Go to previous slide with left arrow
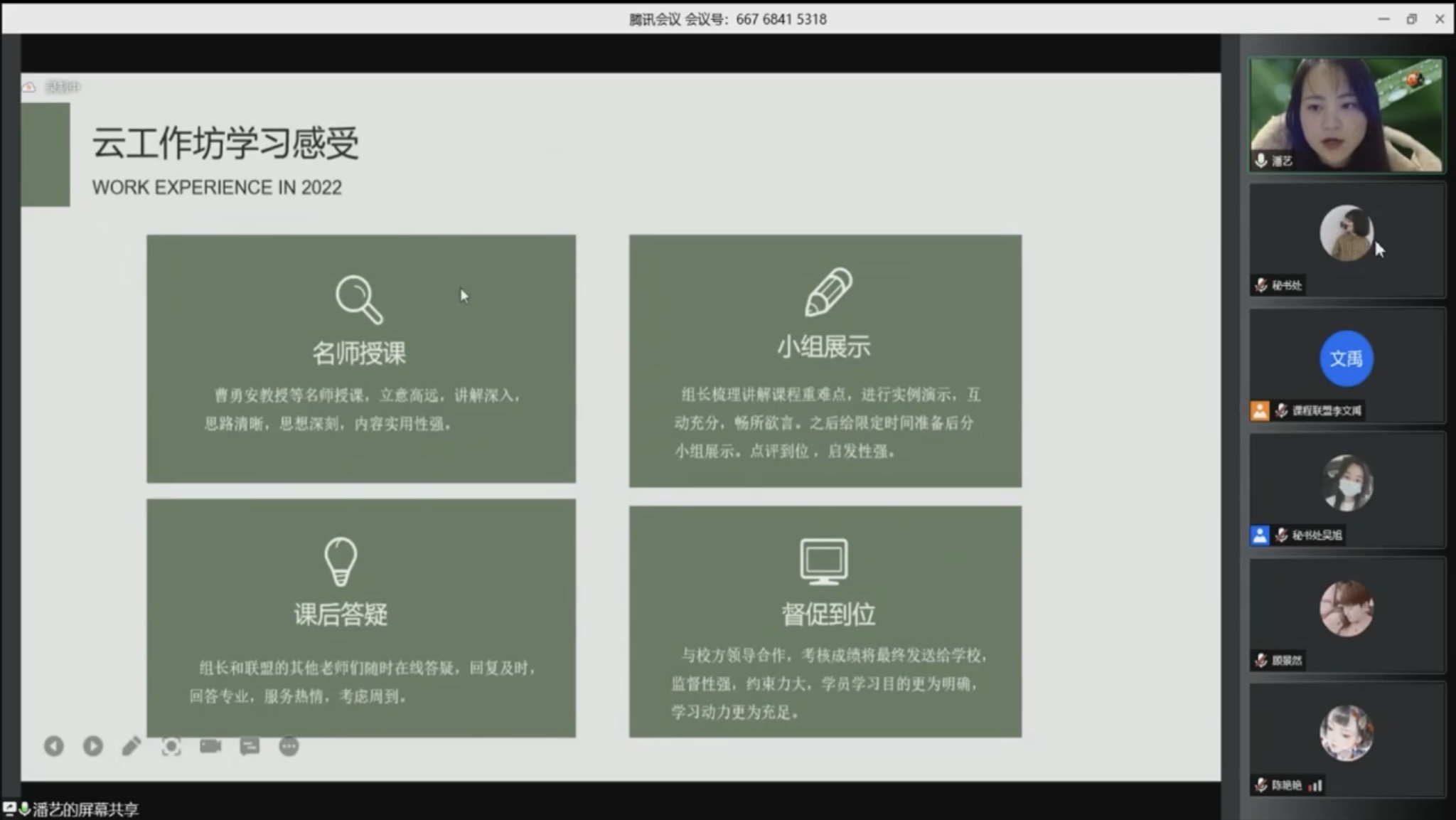The image size is (1456, 820). [54, 746]
